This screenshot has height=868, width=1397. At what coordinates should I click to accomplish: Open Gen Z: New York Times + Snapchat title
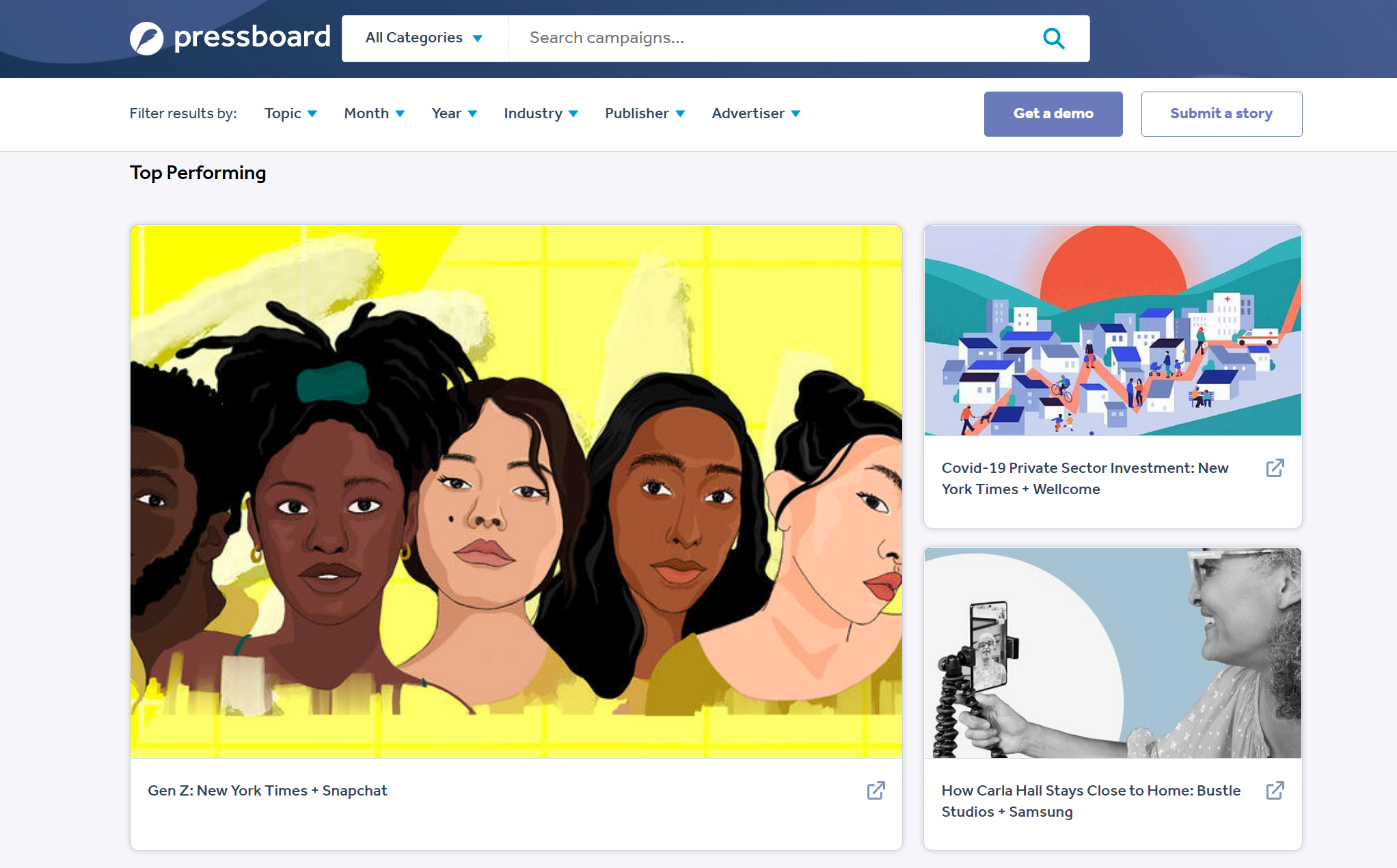(x=267, y=791)
